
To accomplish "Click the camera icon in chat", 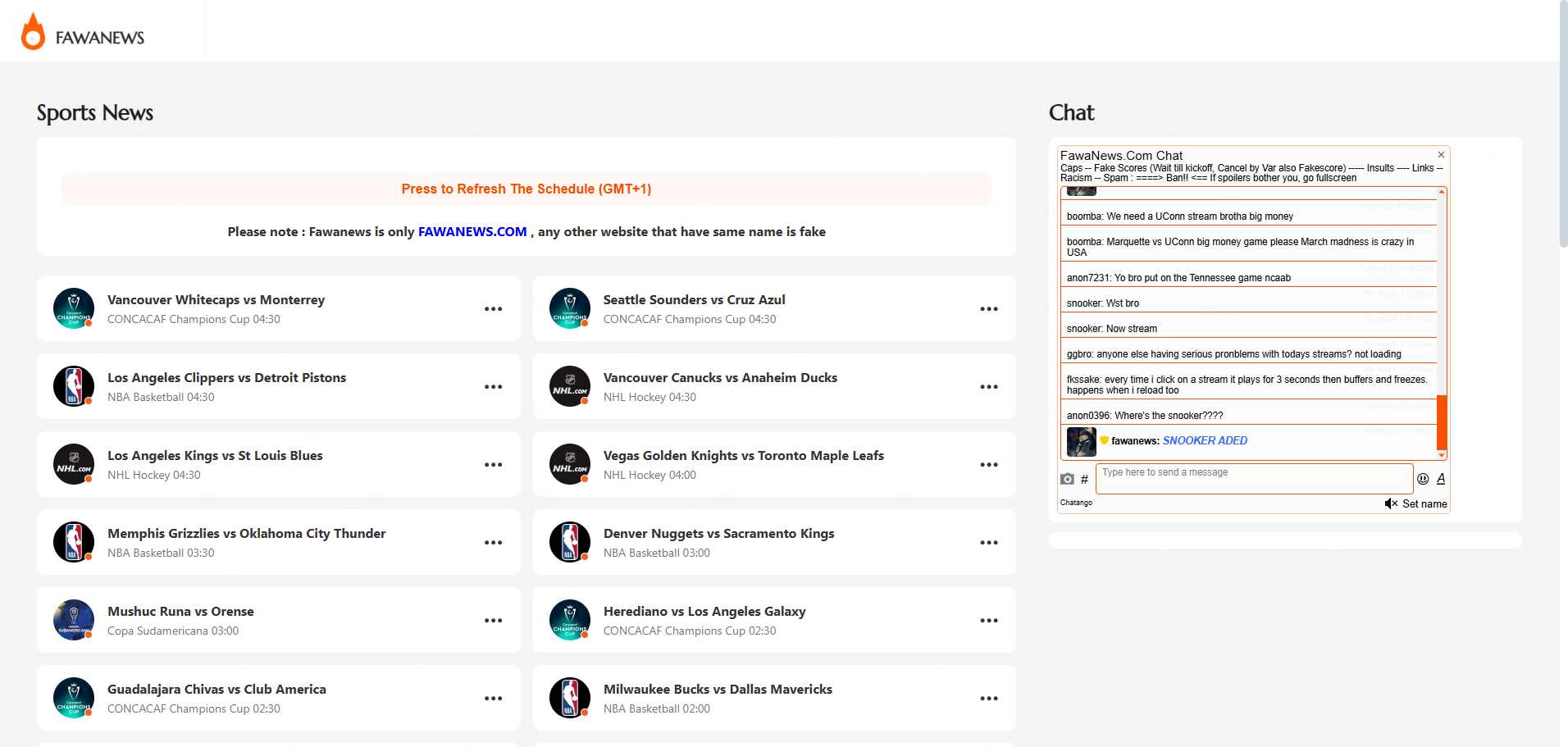I will pos(1067,479).
